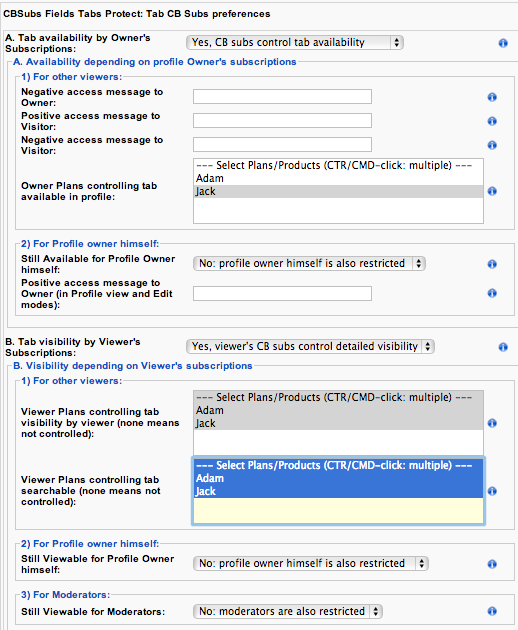The width and height of the screenshot is (518, 630).
Task: Click info icon beside tab searchable plans list
Action: 492,491
